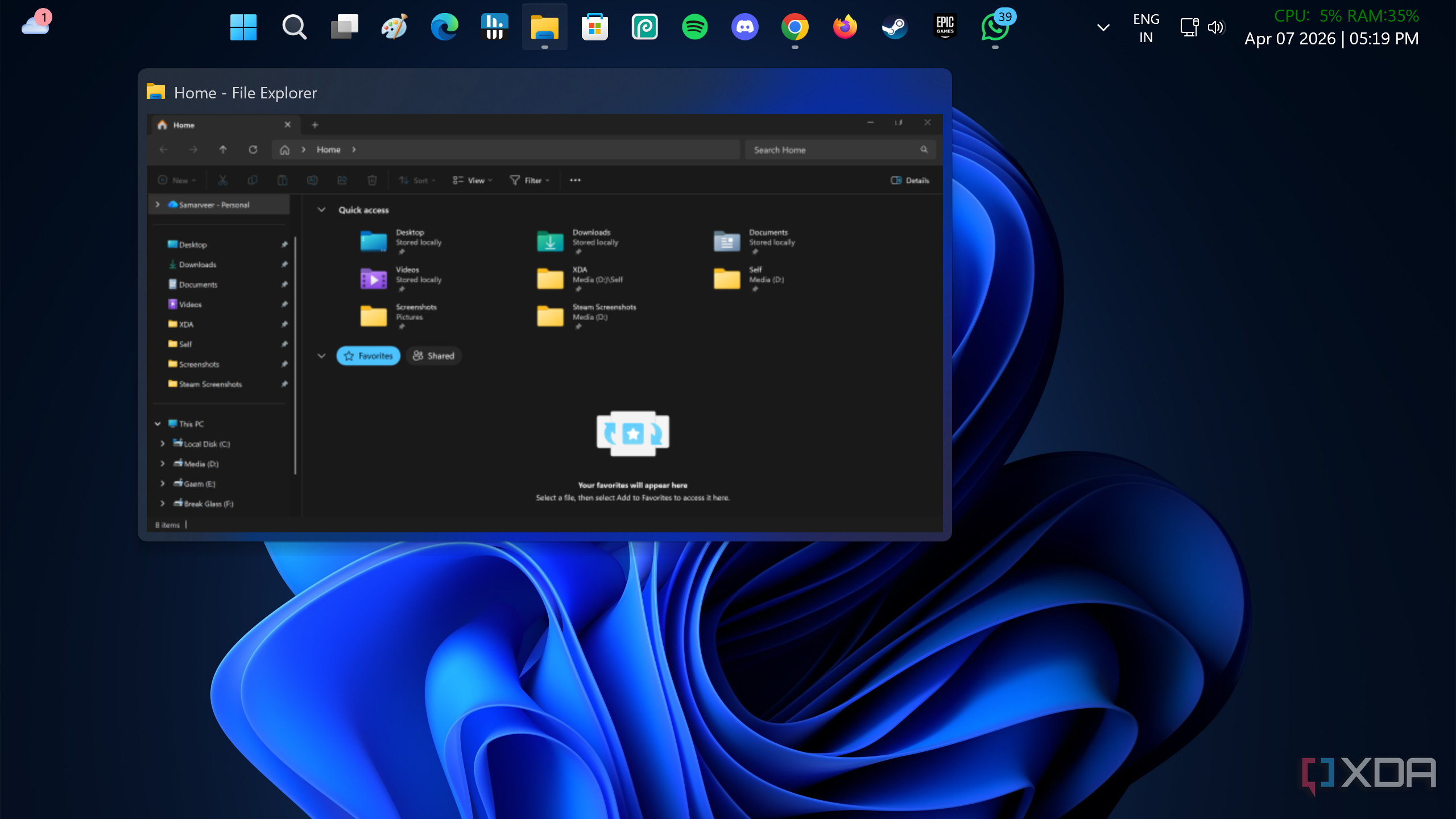1456x819 pixels.
Task: Collapse the This PC tree node
Action: (x=158, y=424)
